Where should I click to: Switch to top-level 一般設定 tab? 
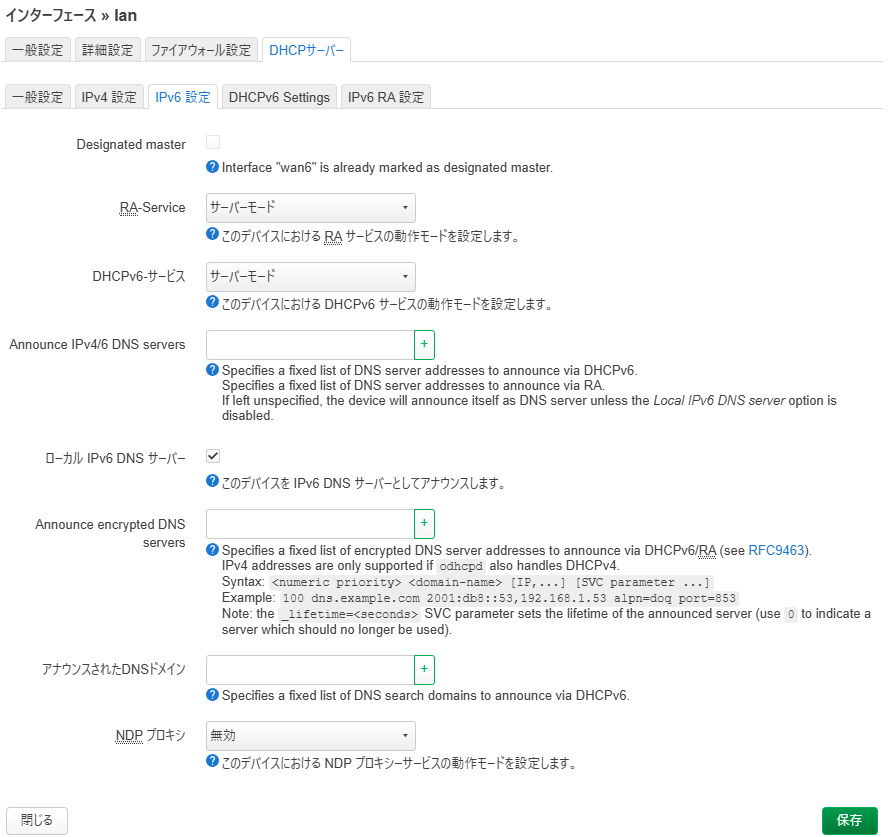click(x=38, y=50)
